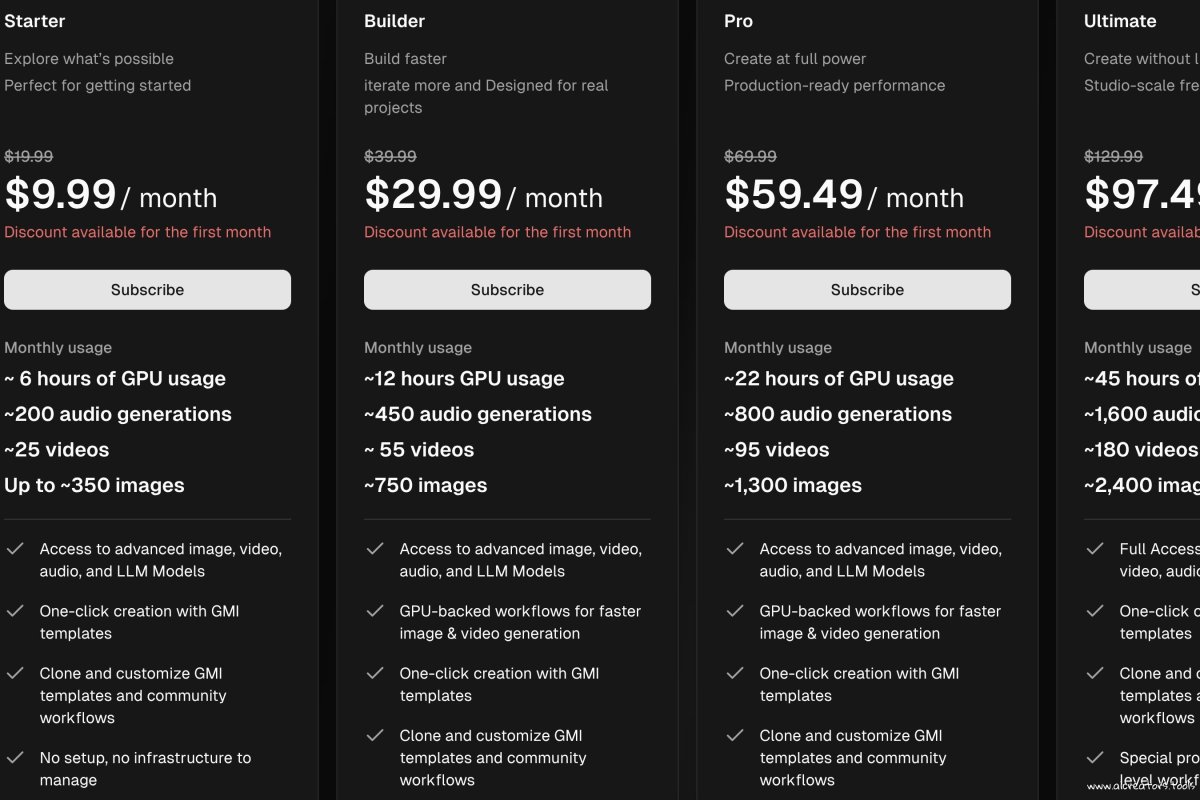The width and height of the screenshot is (1200, 800).
Task: Click Pro's clone and customize checkmark
Action: pos(735,735)
